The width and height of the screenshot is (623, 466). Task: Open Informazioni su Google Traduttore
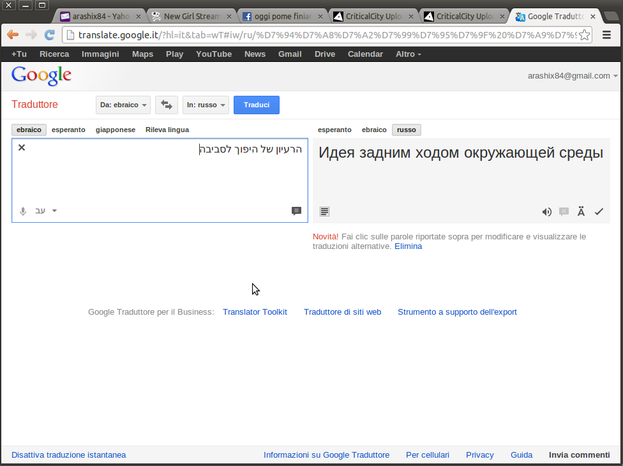[326, 455]
